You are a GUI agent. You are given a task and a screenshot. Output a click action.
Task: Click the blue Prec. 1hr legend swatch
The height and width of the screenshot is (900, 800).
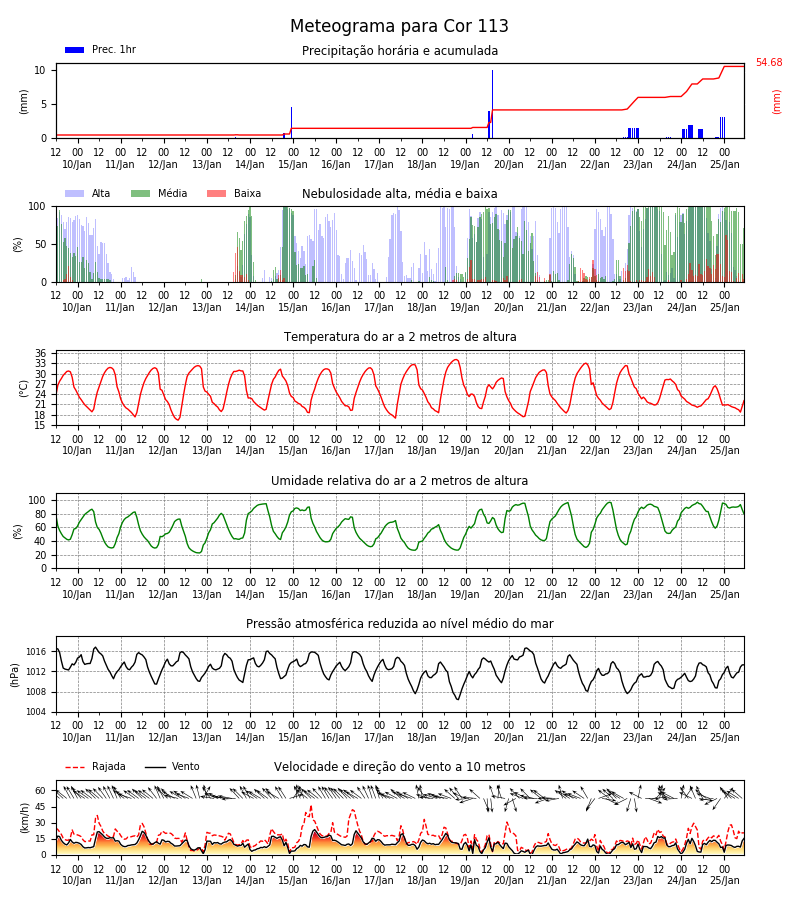tap(75, 50)
